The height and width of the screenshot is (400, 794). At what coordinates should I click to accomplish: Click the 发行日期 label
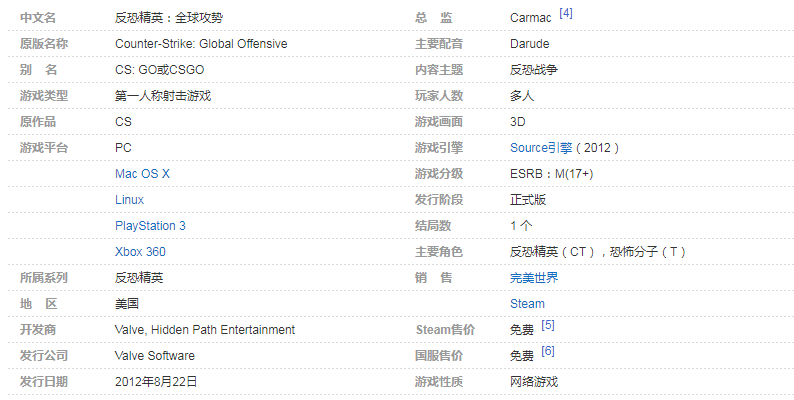pyautogui.click(x=44, y=382)
